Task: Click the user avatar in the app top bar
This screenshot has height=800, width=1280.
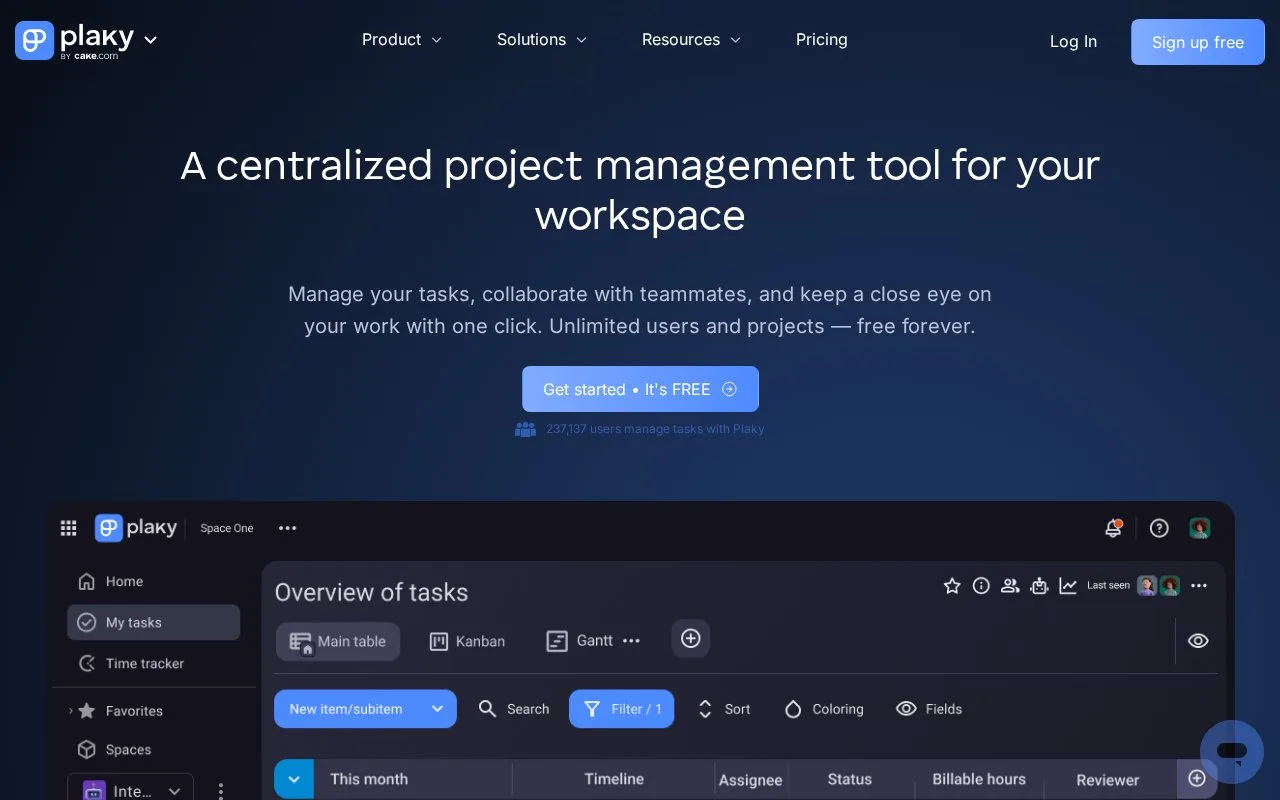Action: pyautogui.click(x=1200, y=528)
